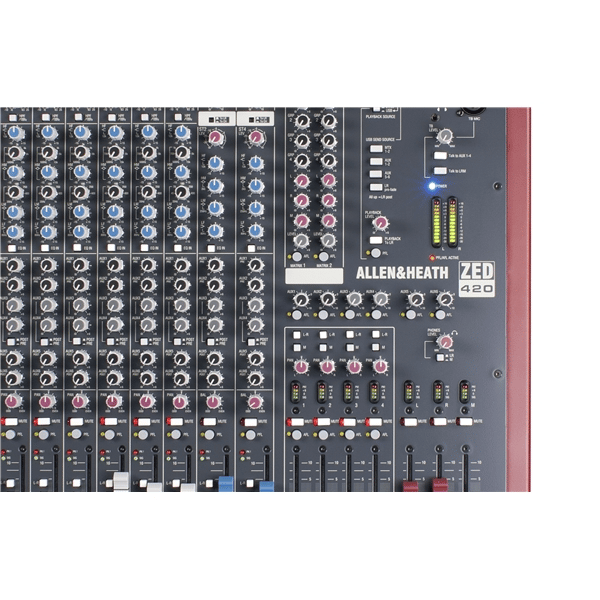
Task: Select AUX 1-2 as USB send source
Action: tap(376, 161)
